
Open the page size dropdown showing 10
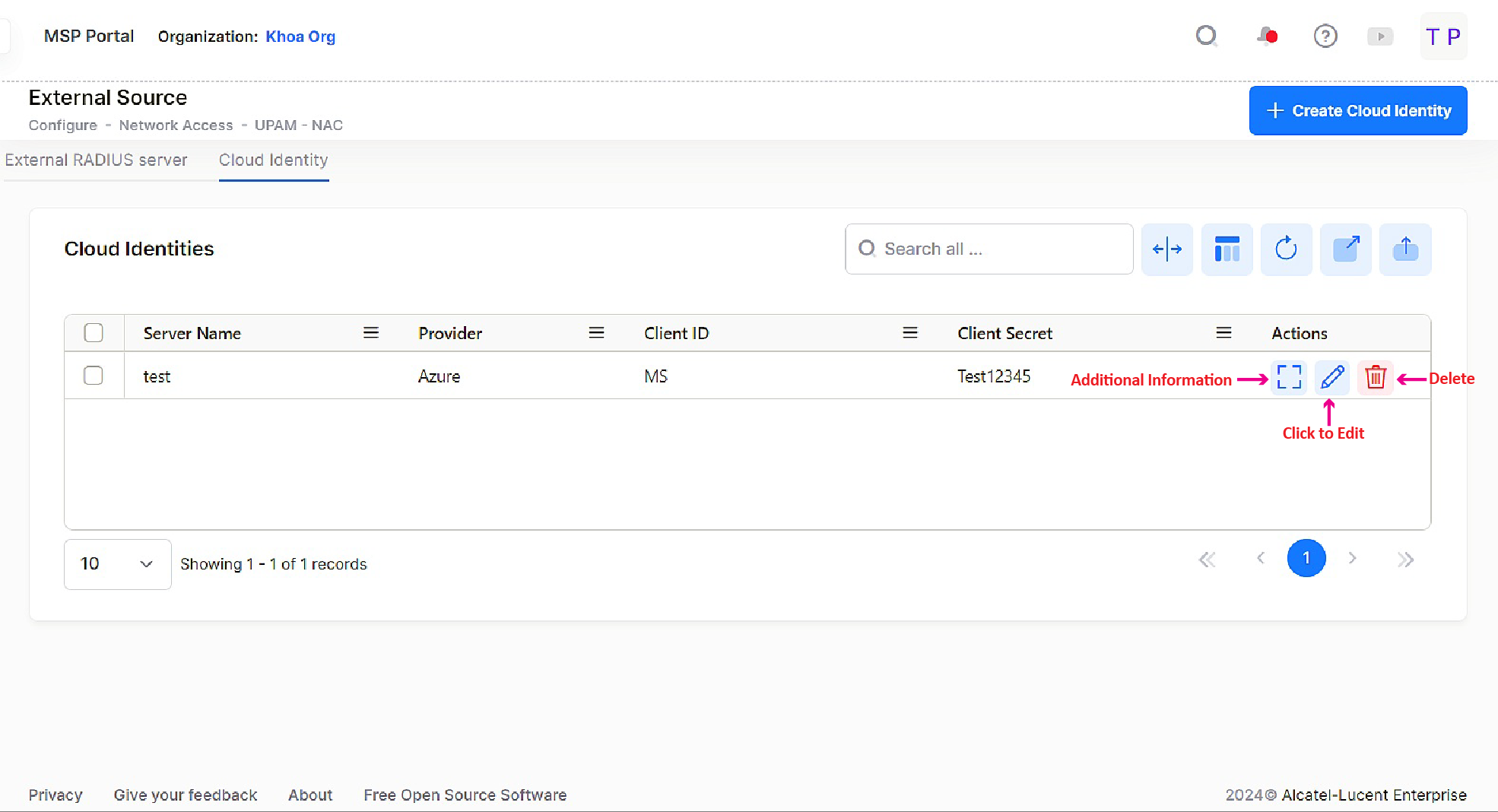tap(117, 564)
